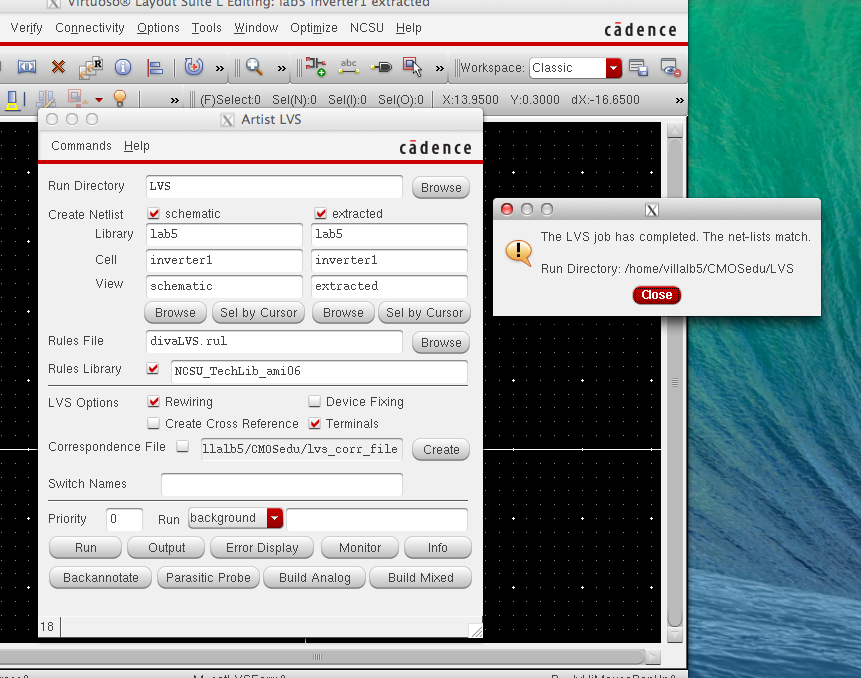Open the Commands menu in Artist LVS
This screenshot has width=861, height=678.
click(81, 146)
